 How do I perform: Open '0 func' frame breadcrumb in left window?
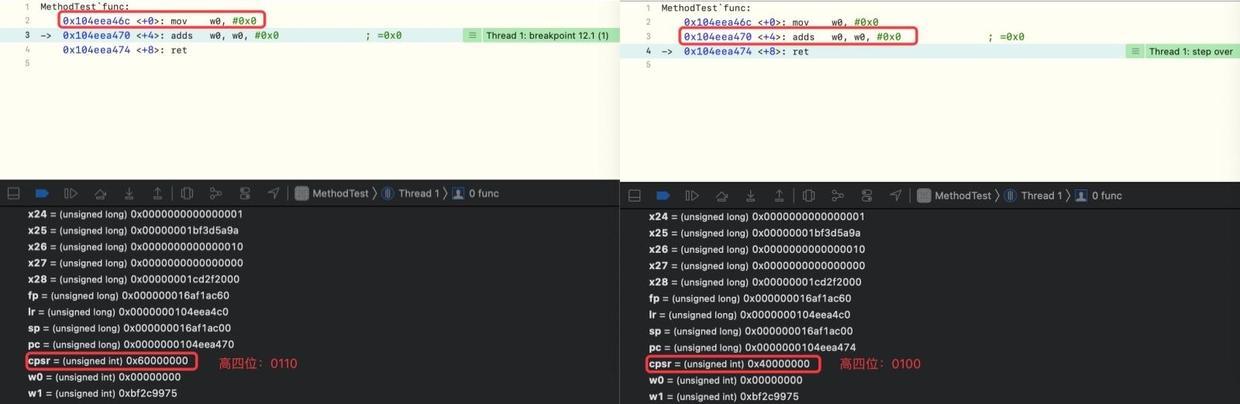(476, 194)
